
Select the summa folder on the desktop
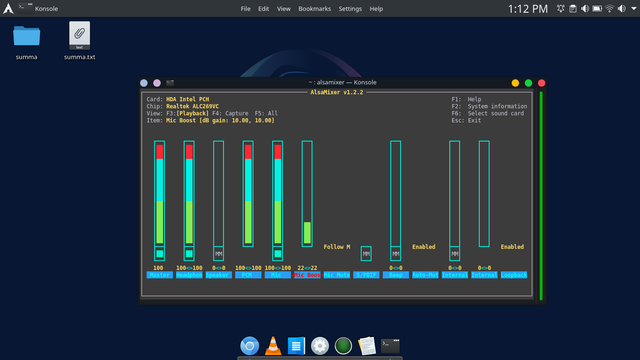pos(27,40)
